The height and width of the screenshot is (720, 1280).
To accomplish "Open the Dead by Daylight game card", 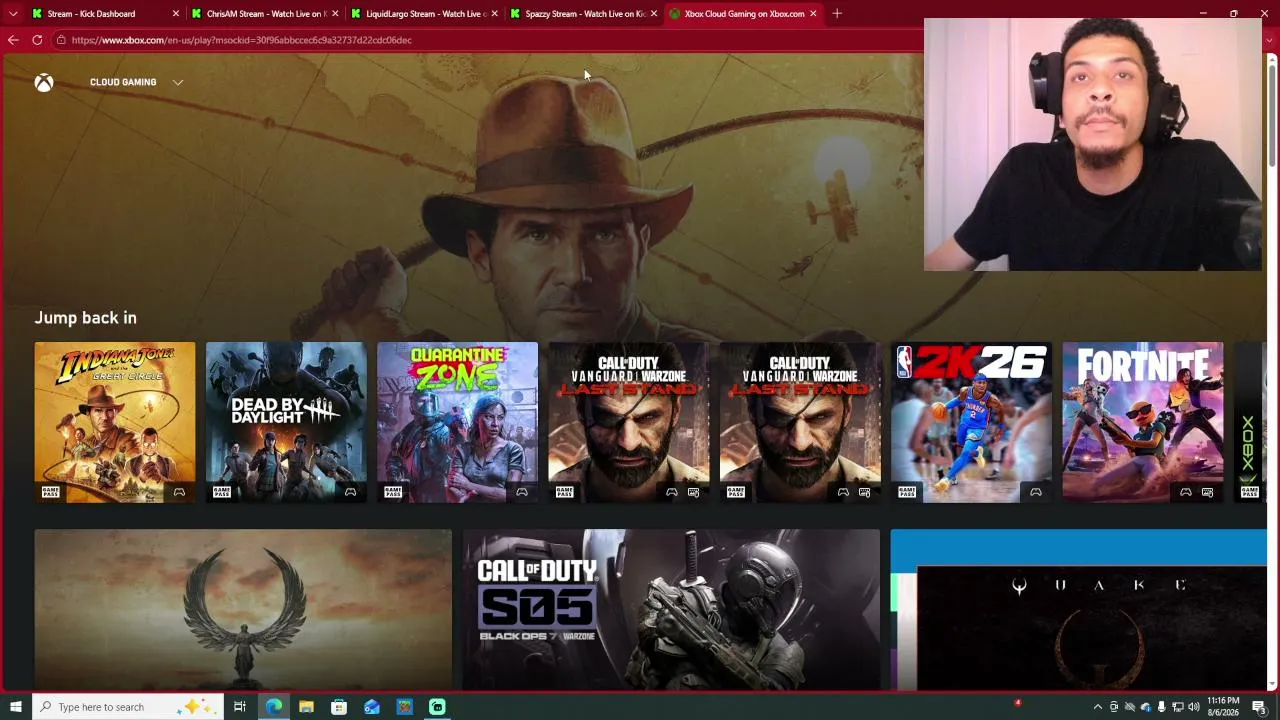I will pyautogui.click(x=286, y=422).
